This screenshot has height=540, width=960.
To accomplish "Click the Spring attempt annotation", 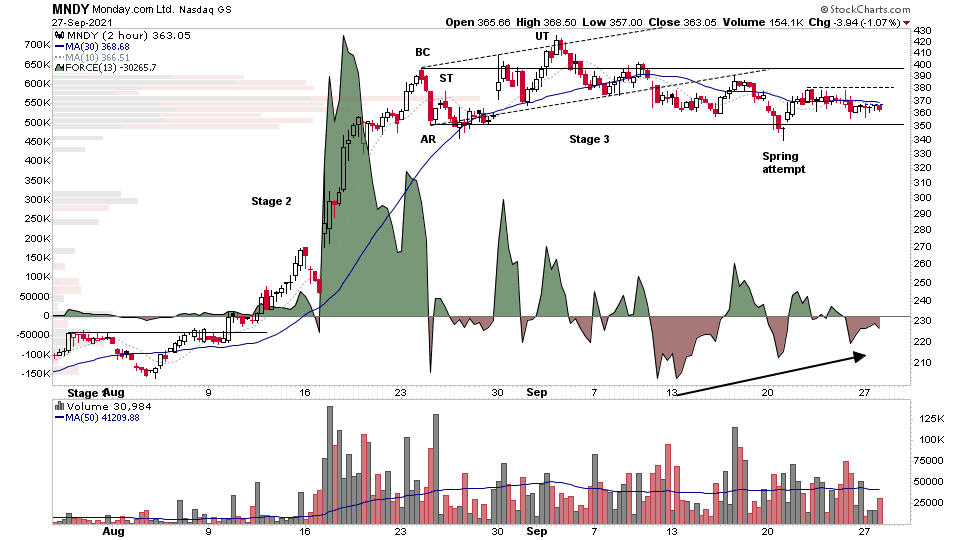I will (784, 163).
